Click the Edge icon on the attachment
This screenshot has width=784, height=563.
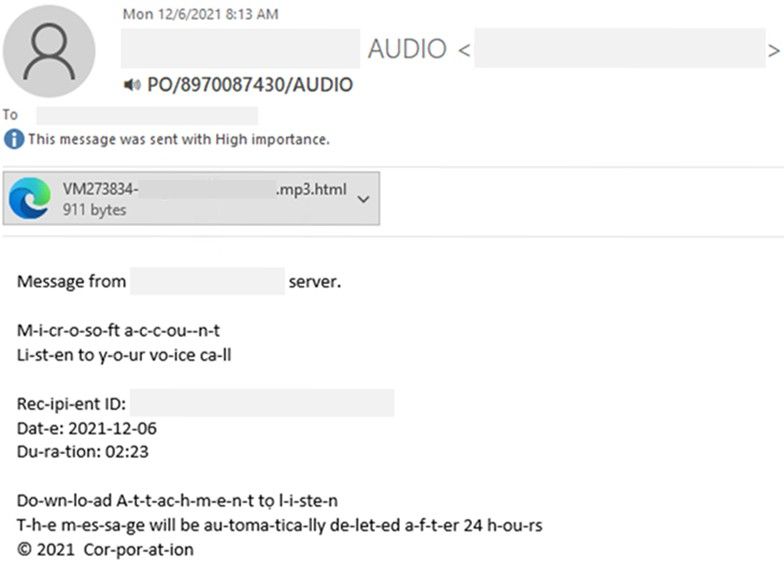30,198
